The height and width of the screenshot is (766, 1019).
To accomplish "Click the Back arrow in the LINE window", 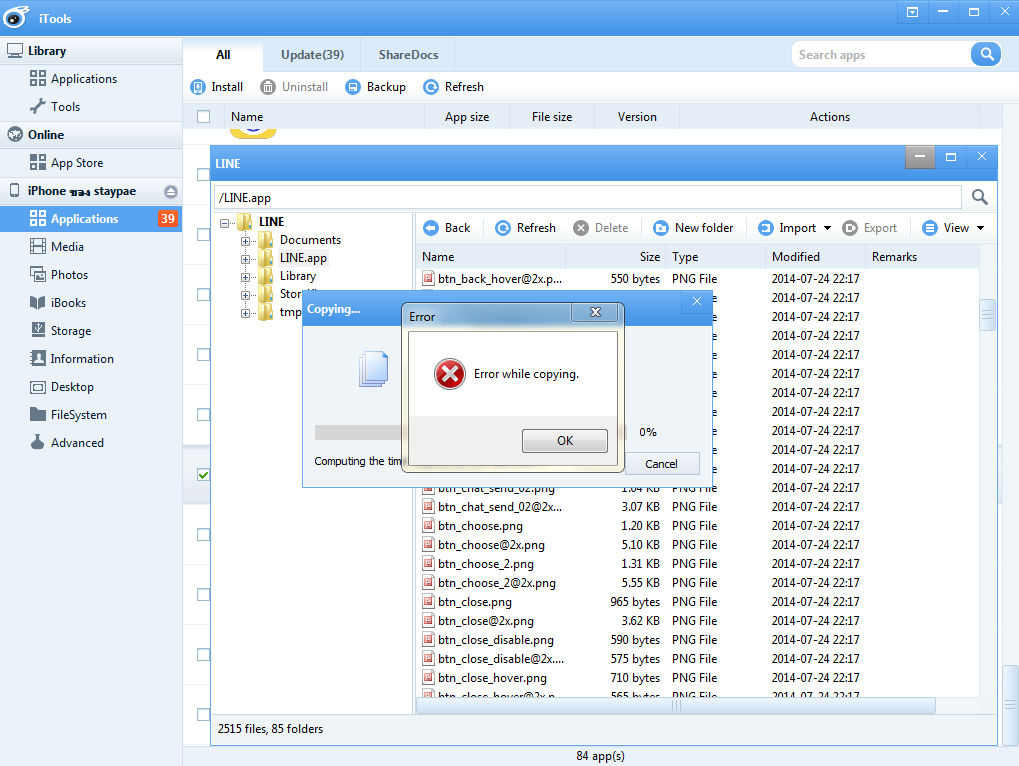I will [x=430, y=228].
